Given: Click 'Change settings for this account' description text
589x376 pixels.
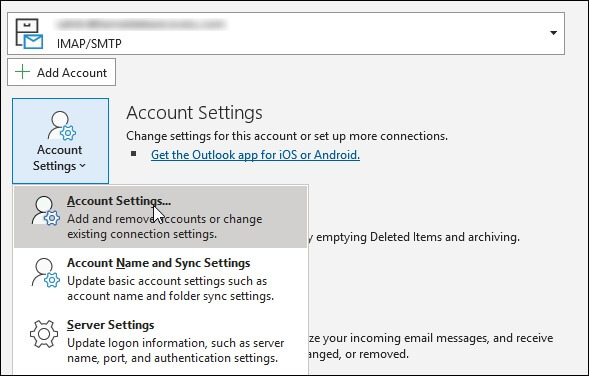Looking at the screenshot, I should (x=287, y=136).
